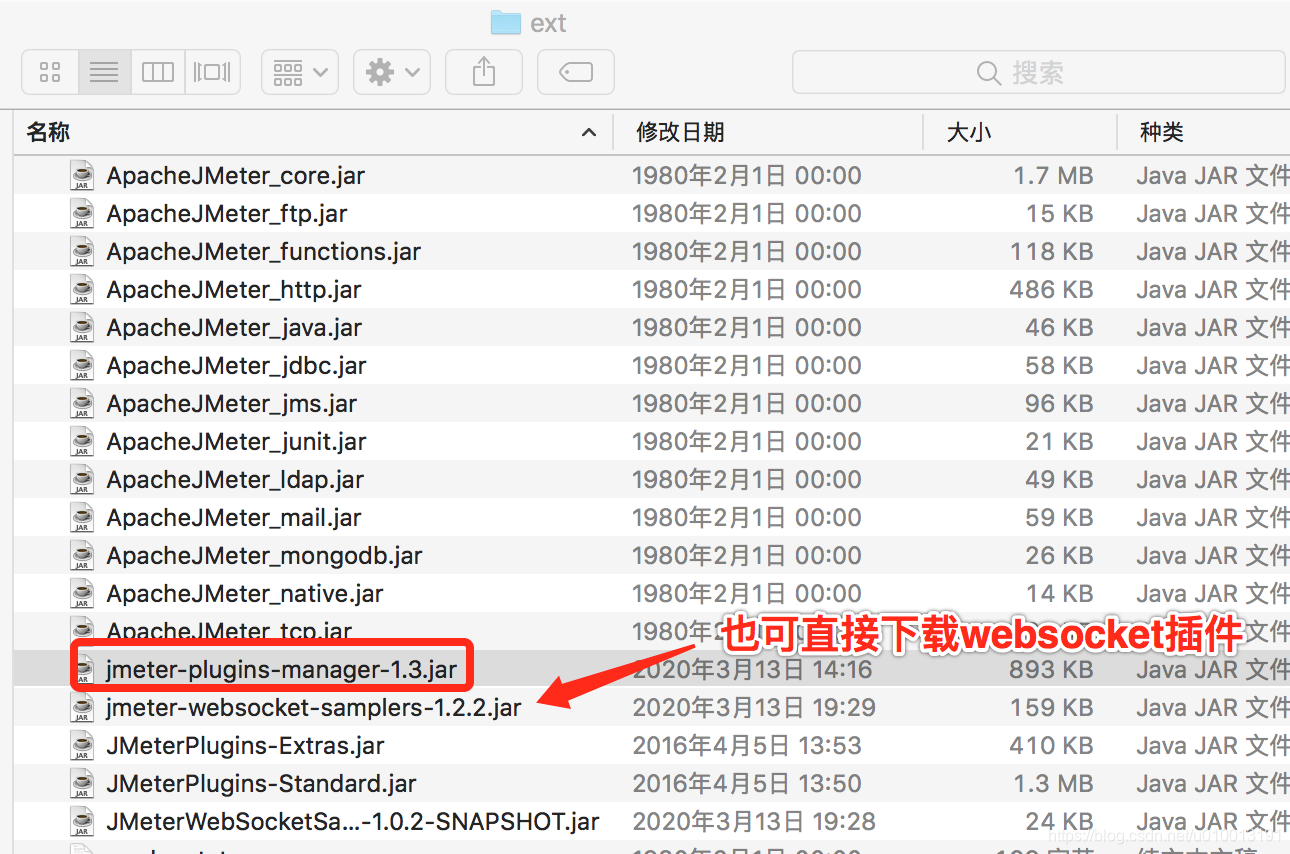
Task: Select file name ApacheJMeter_ldap.jar
Action: pos(235,480)
